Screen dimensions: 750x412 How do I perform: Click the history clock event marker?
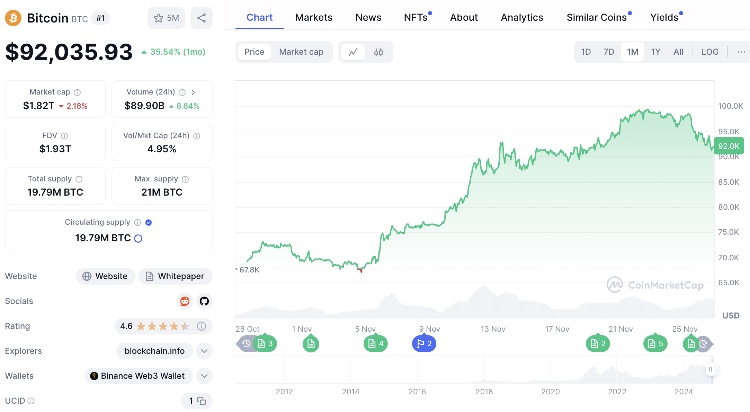(246, 344)
